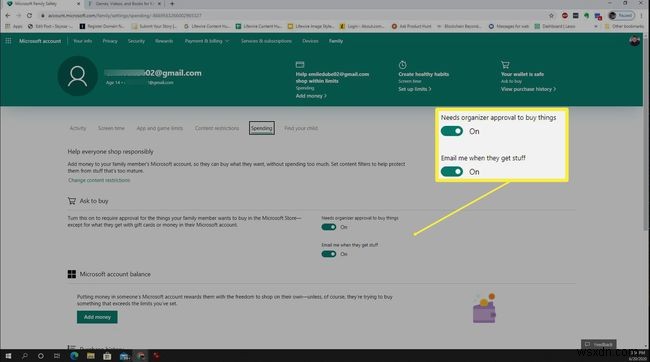The image size is (650, 362).
Task: Click the Set up limits link
Action: (415, 89)
